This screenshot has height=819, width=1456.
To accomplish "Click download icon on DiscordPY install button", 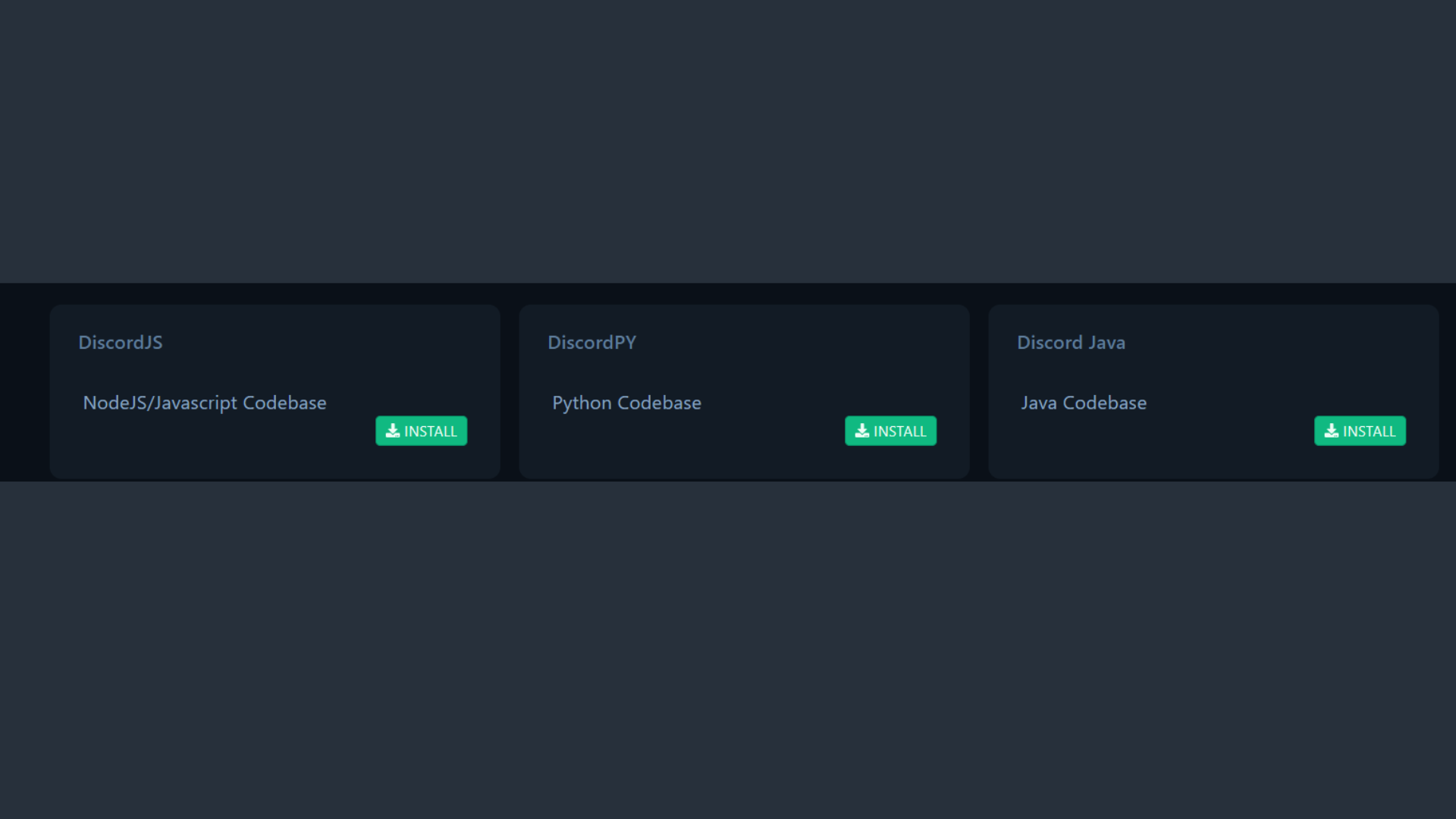I will [x=861, y=431].
